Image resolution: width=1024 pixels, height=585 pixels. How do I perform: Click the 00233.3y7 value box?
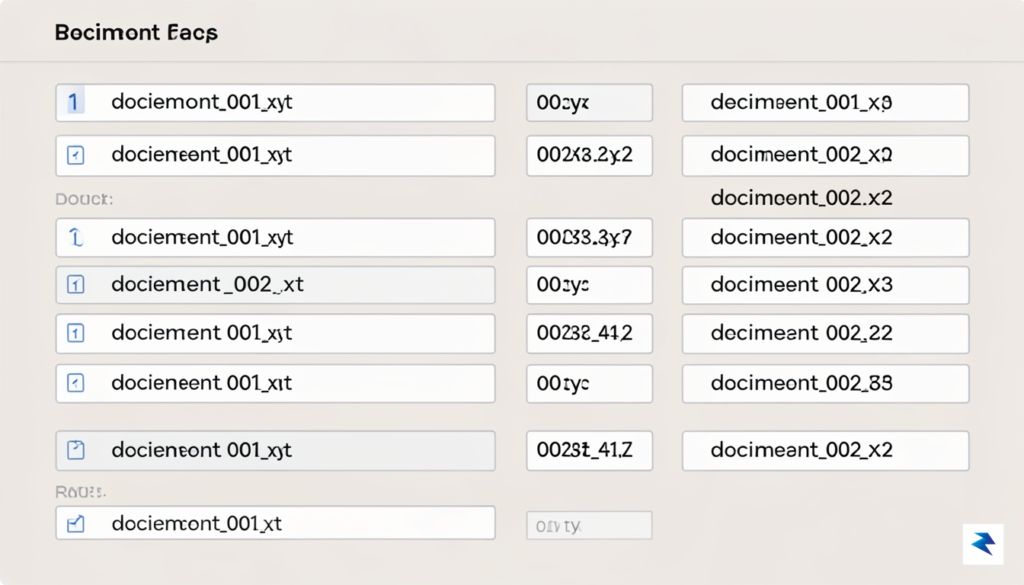pos(589,238)
